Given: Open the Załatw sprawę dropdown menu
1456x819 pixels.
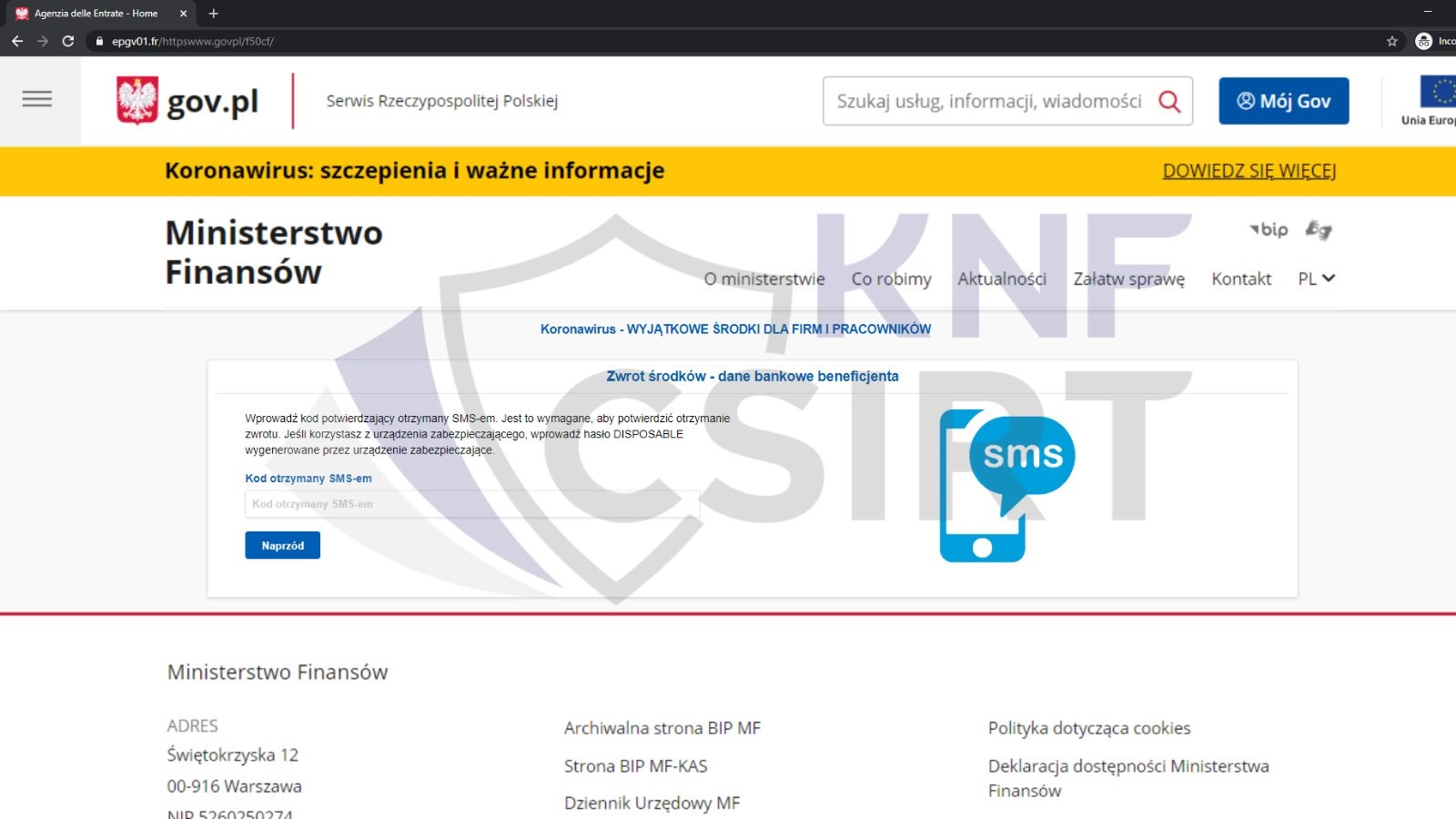Looking at the screenshot, I should 1130,278.
